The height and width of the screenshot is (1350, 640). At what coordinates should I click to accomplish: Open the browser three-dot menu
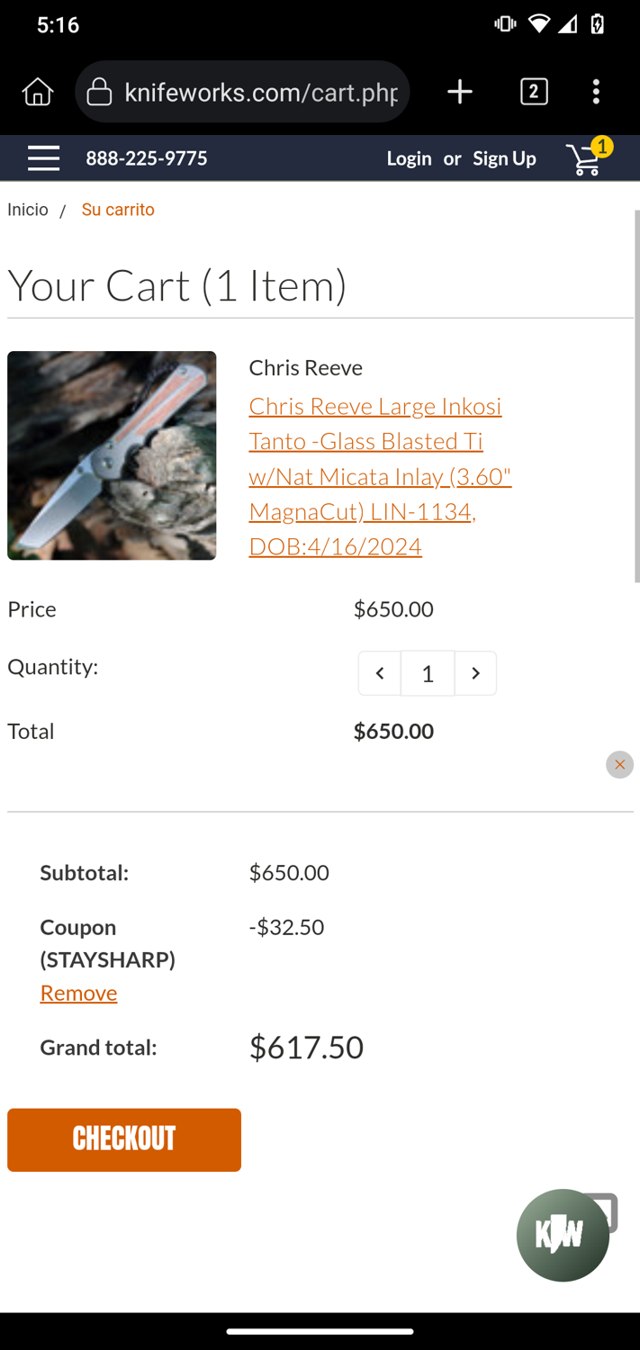(x=596, y=92)
